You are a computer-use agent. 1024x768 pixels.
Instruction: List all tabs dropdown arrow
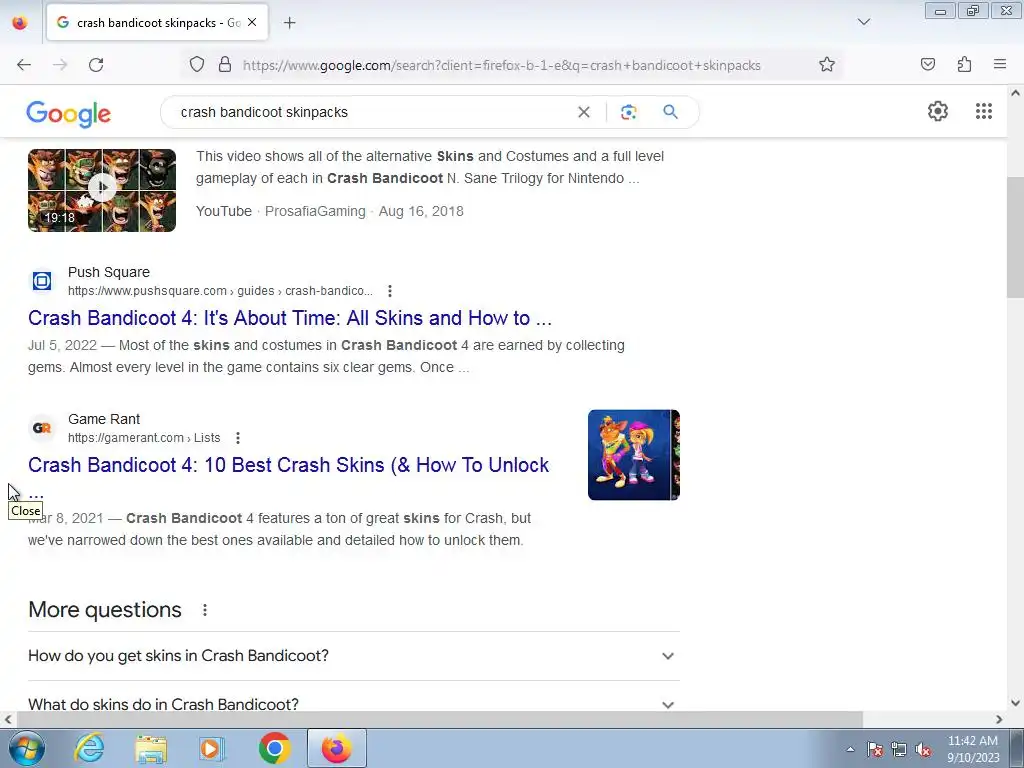pyautogui.click(x=863, y=22)
